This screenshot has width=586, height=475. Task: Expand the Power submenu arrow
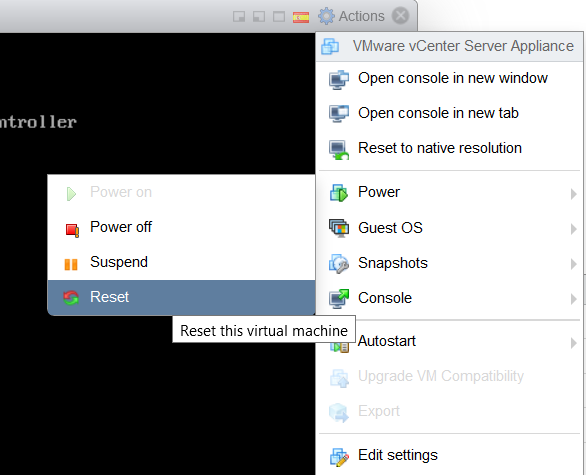point(573,194)
